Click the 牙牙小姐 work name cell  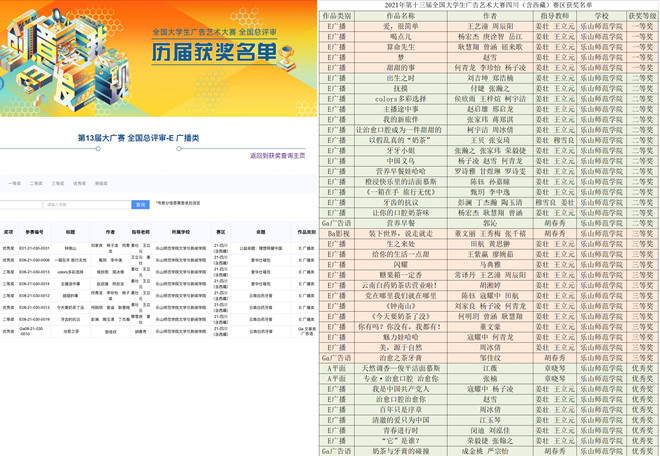click(401, 150)
